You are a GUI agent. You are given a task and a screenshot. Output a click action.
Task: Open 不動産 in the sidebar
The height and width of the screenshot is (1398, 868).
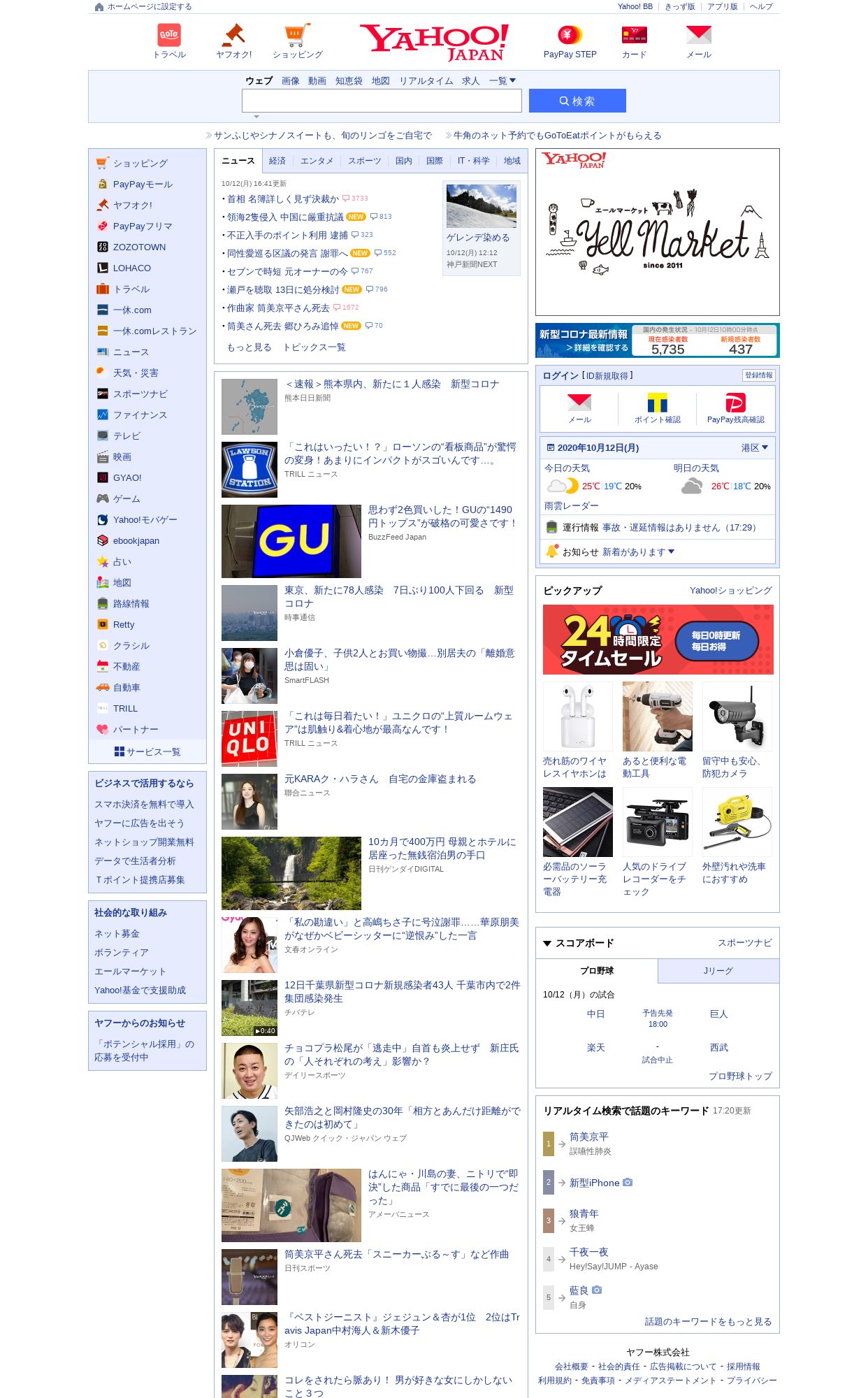click(x=126, y=667)
